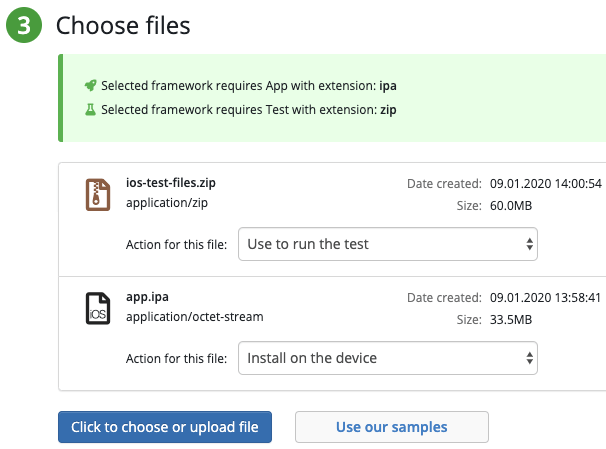This screenshot has height=449, width=606.
Task: Click the brown zip archive file icon
Action: [x=98, y=195]
